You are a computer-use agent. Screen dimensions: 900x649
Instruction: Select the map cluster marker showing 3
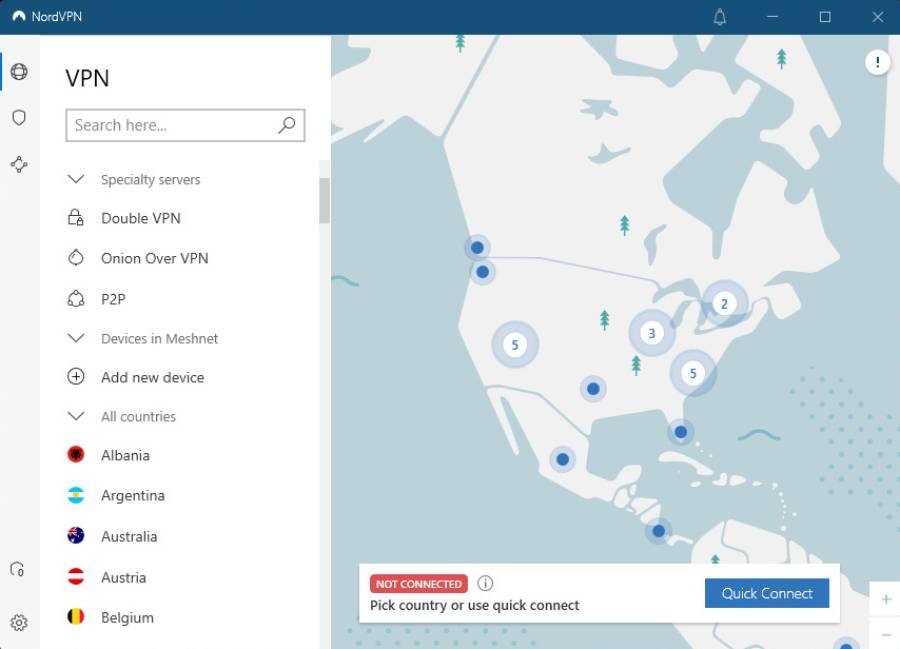(651, 333)
